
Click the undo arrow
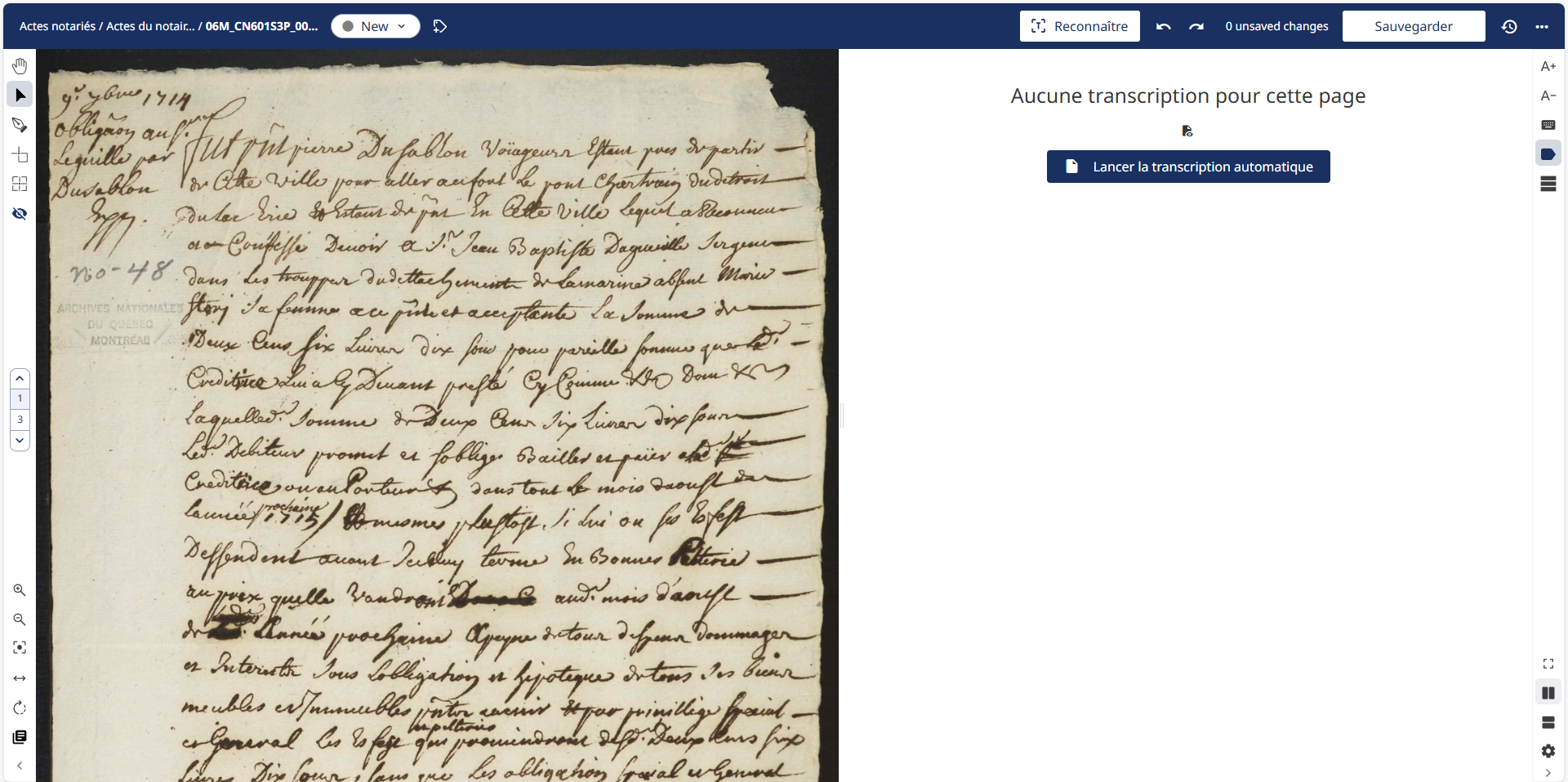pyautogui.click(x=1164, y=26)
